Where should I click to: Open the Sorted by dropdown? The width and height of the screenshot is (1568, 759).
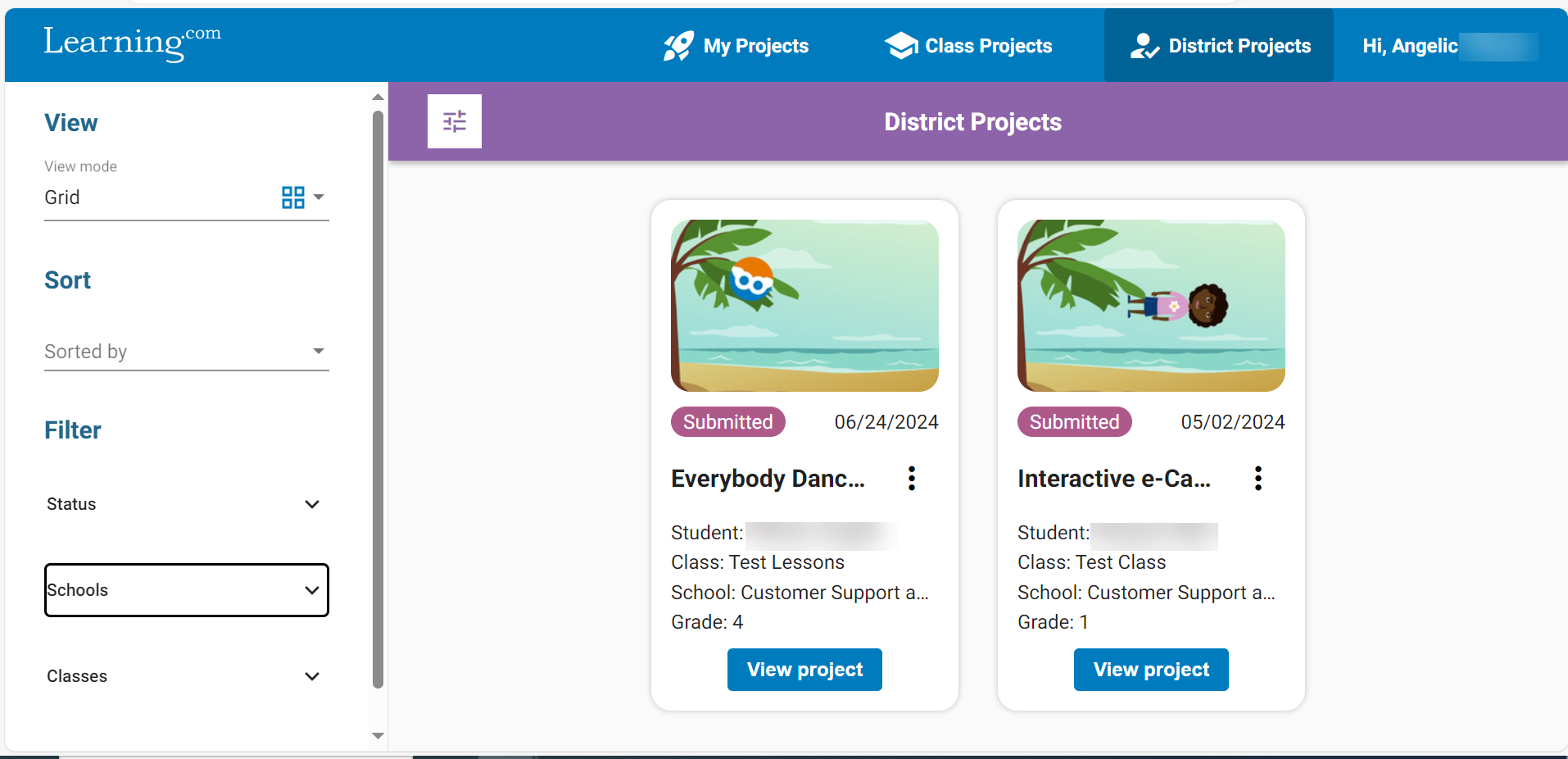coord(186,351)
